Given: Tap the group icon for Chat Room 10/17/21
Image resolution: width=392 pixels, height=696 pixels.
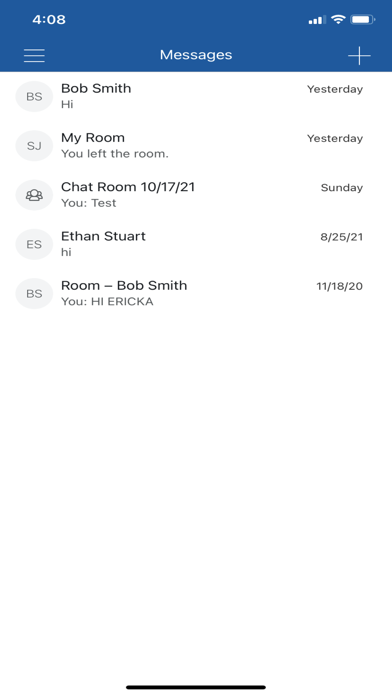Looking at the screenshot, I should [x=34, y=195].
